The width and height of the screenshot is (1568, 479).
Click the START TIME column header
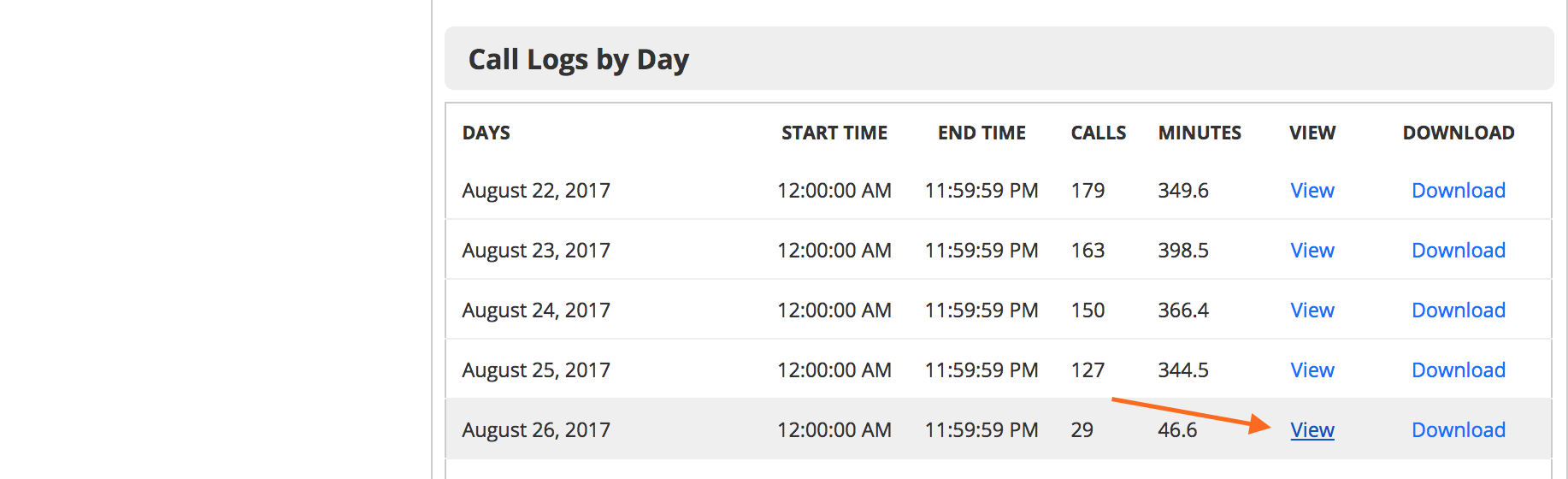834,133
